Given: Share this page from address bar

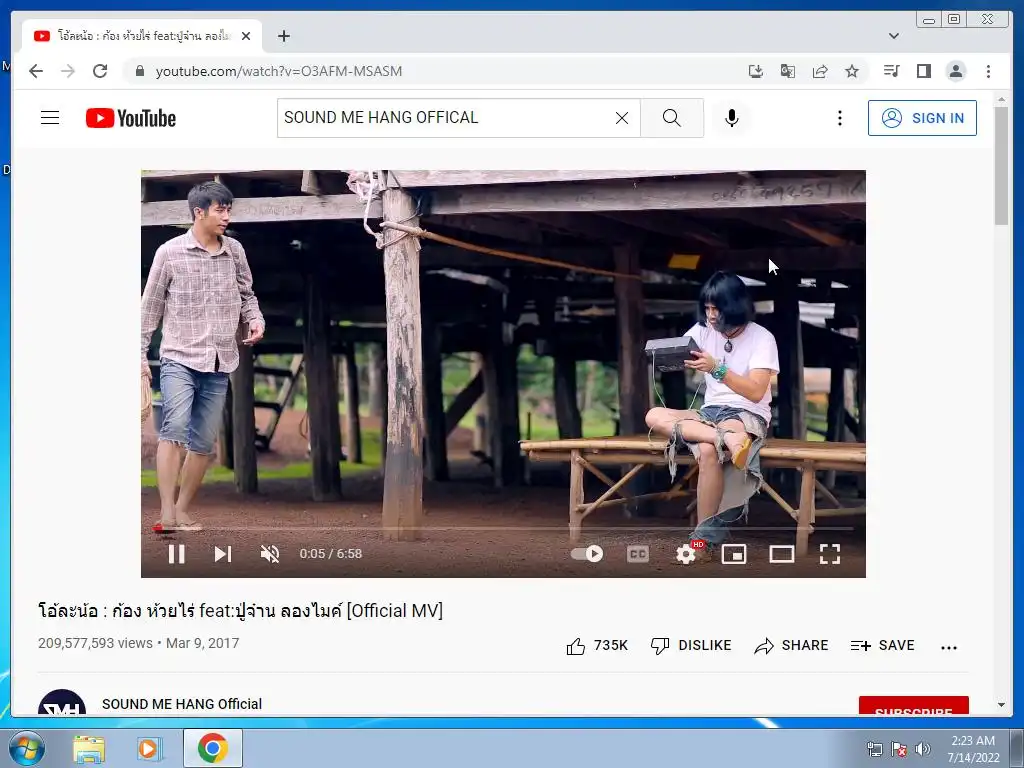Looking at the screenshot, I should coord(820,71).
